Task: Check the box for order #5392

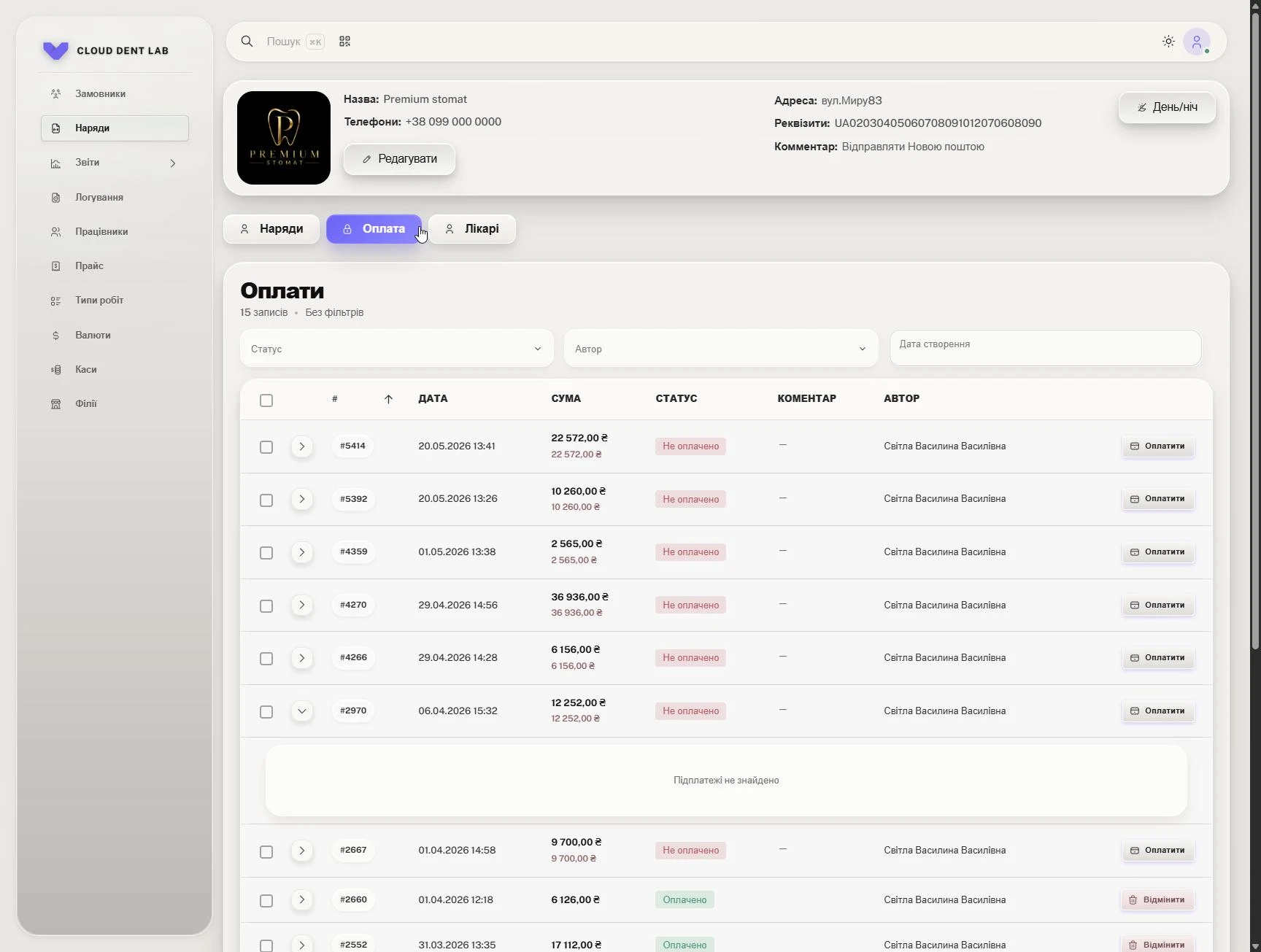Action: point(266,500)
